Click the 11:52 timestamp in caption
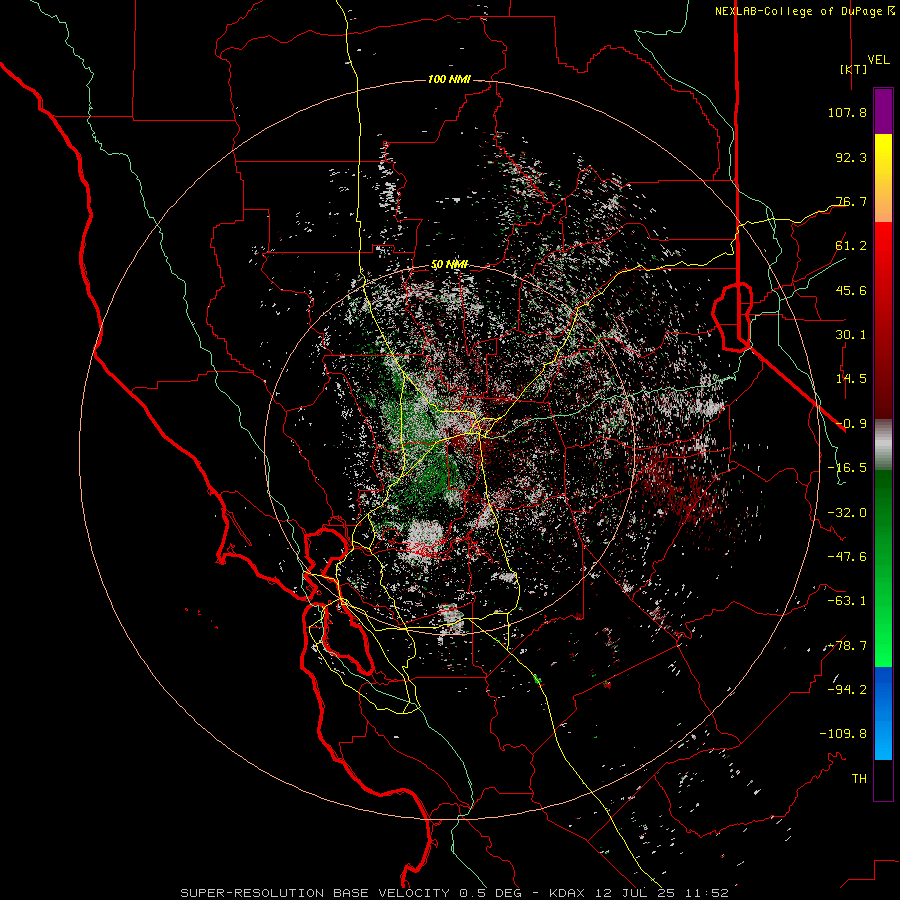 (706, 893)
